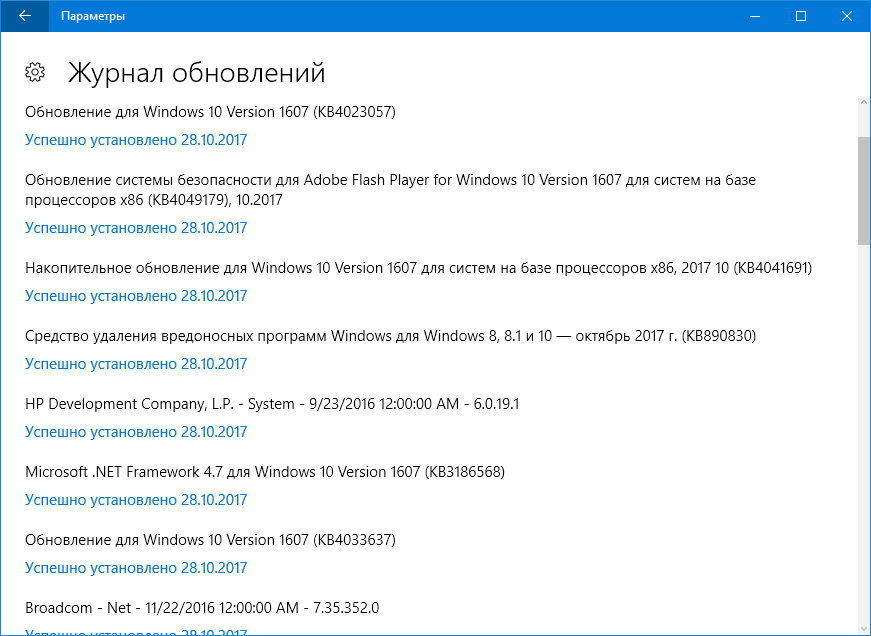This screenshot has width=871, height=636.
Task: Click the scrollbar down arrow
Action: pyautogui.click(x=864, y=629)
